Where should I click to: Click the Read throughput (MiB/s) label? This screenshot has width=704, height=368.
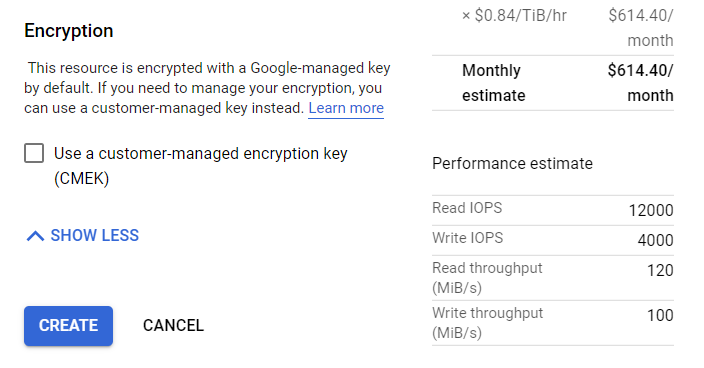tap(487, 278)
